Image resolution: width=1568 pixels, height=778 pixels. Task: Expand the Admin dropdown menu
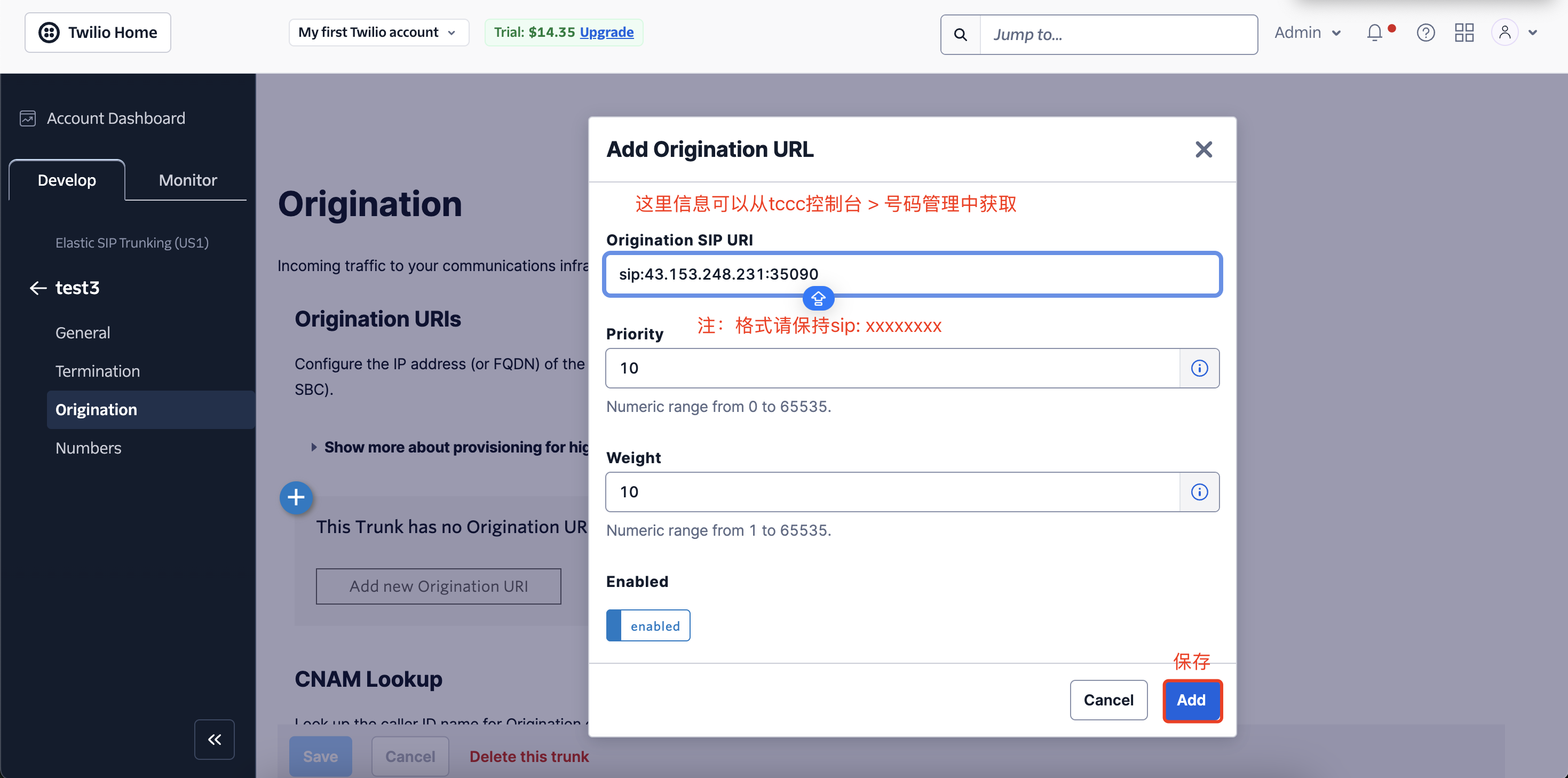(x=1308, y=32)
